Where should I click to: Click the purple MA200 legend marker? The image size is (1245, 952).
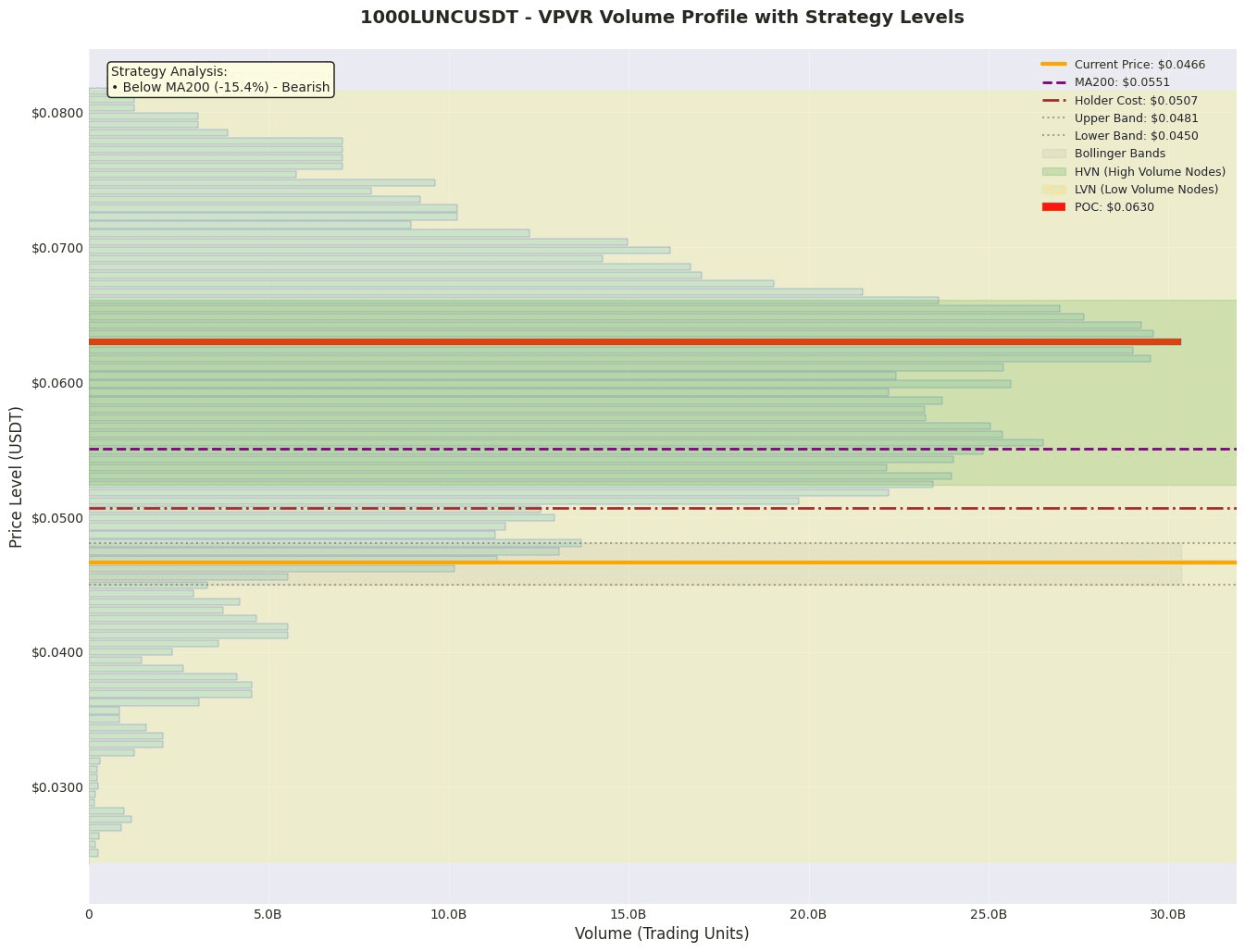pos(1054,82)
